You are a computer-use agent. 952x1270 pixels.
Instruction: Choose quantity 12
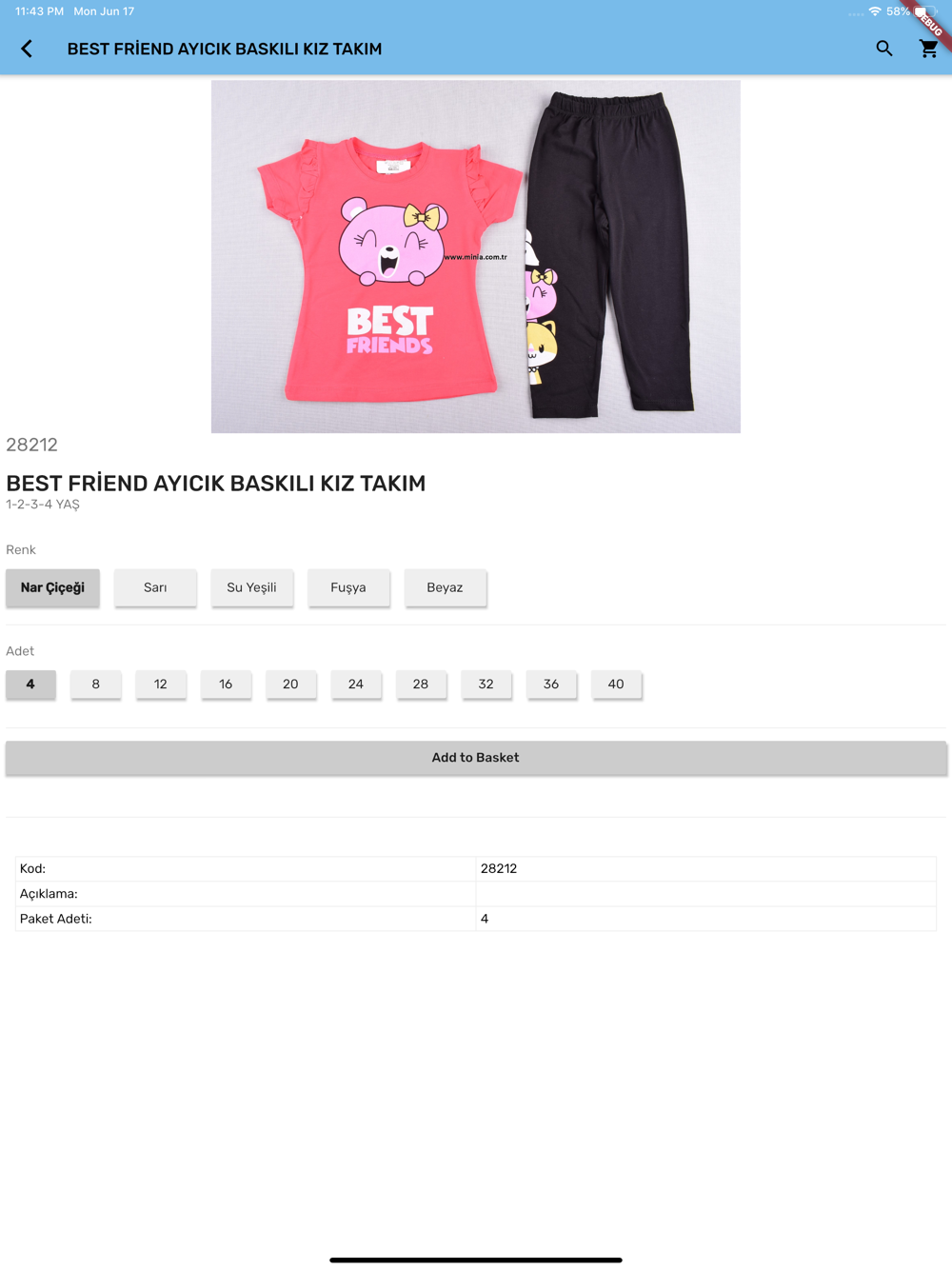click(x=161, y=684)
